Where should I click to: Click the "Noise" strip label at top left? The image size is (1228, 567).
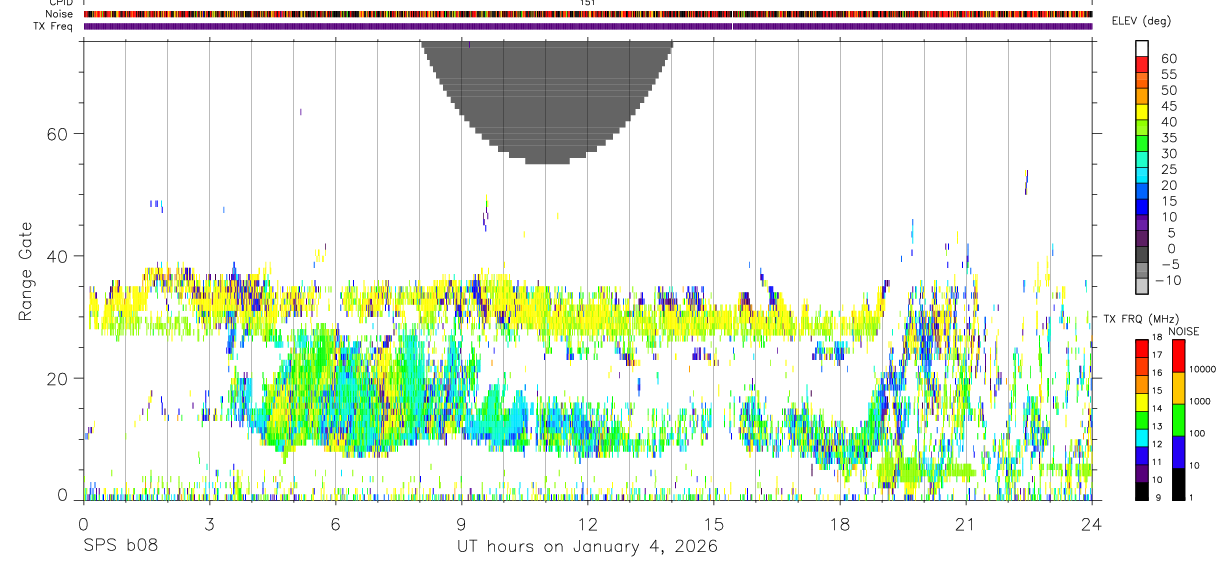coord(60,14)
